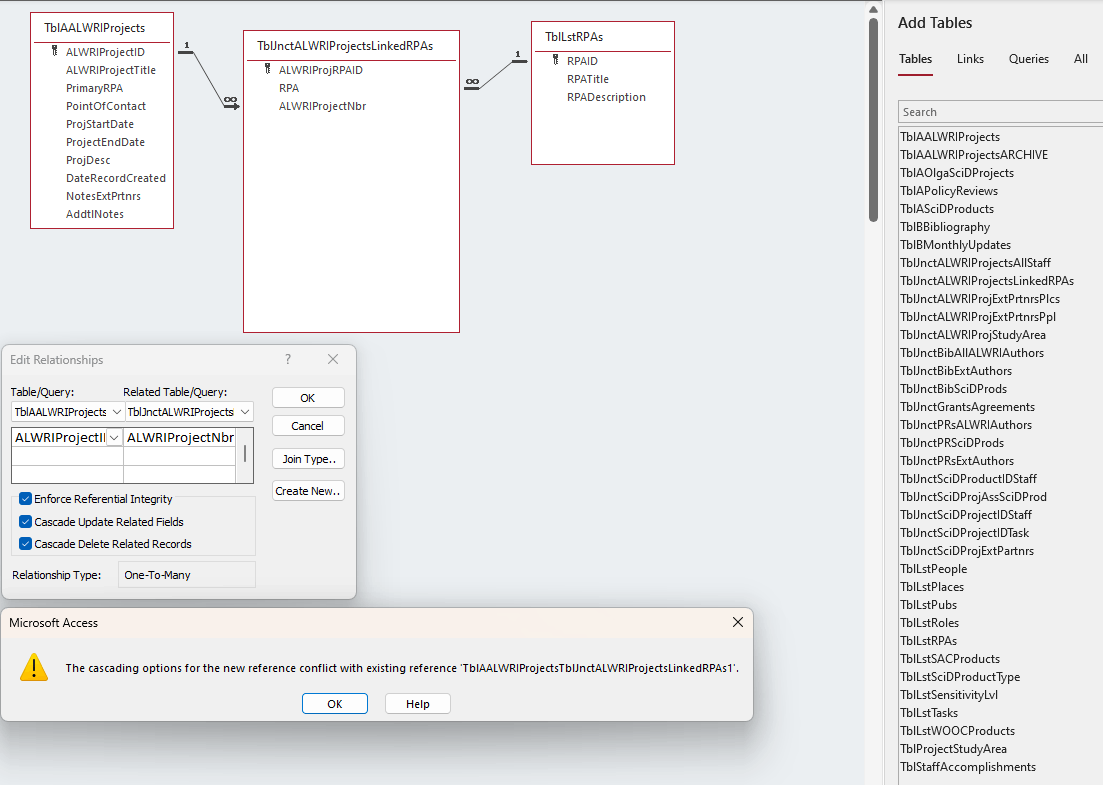Select TblJnctALWRIProjectsAllStaff in the list
Screen dimensions: 1103x785
pos(976,263)
